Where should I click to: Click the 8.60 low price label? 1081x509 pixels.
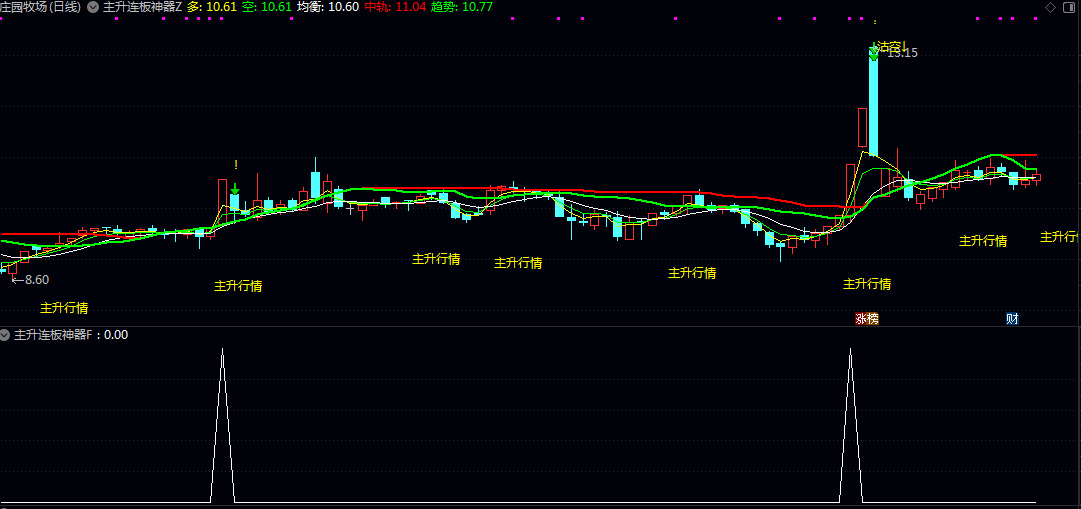[37, 280]
